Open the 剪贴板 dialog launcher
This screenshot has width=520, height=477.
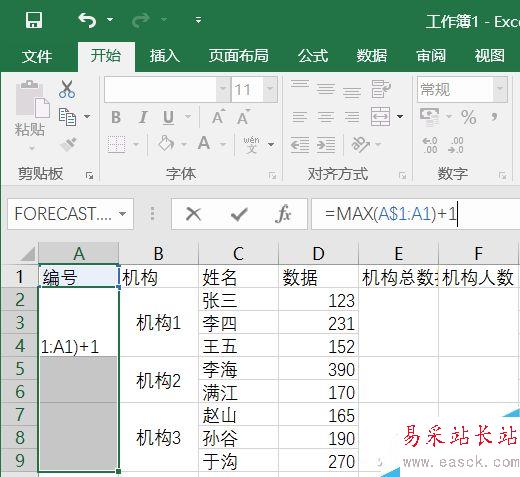89,175
